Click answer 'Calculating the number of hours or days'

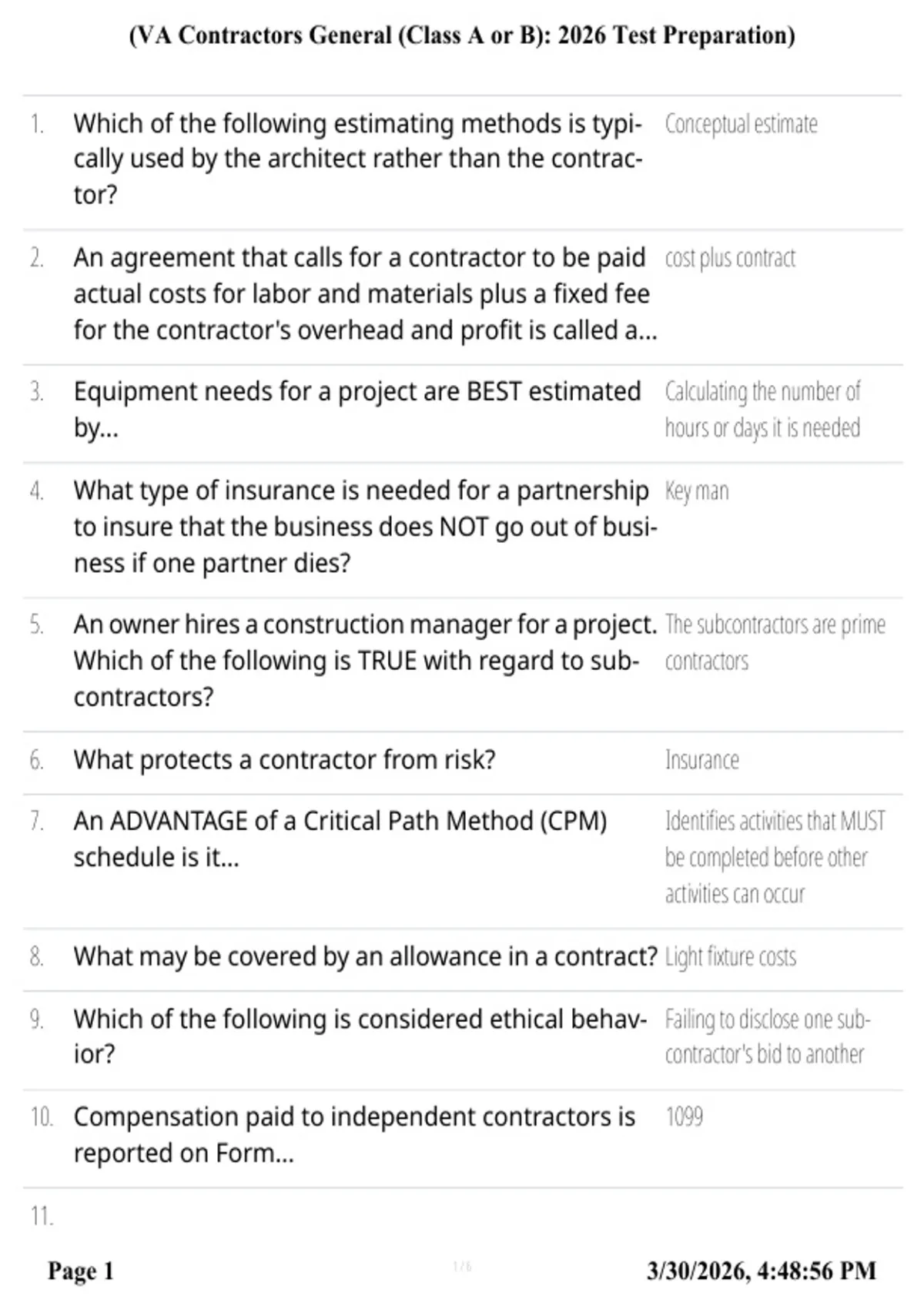pyautogui.click(x=762, y=410)
